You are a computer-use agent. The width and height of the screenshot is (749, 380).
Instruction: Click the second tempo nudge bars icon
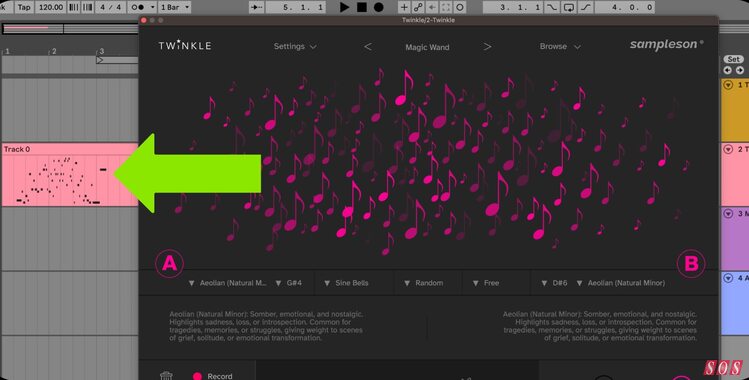(x=87, y=7)
